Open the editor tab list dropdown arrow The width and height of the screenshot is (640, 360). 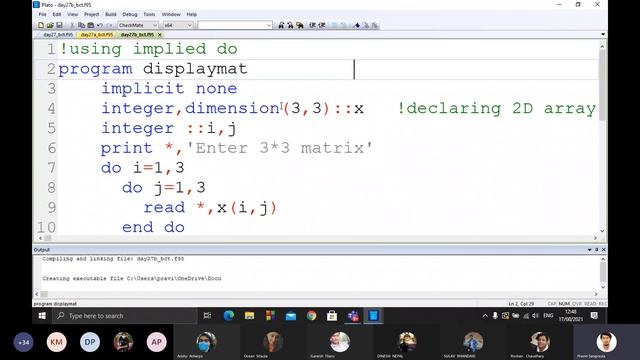click(x=603, y=35)
